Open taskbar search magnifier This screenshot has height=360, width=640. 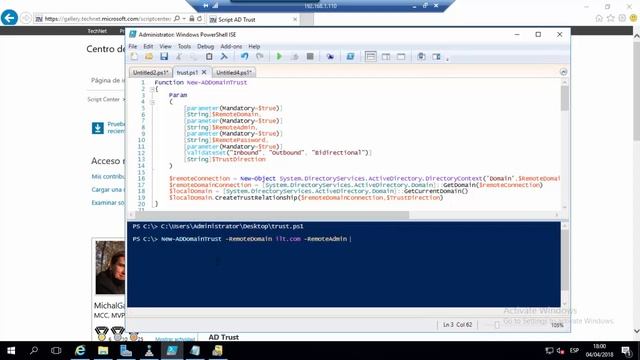(34, 351)
